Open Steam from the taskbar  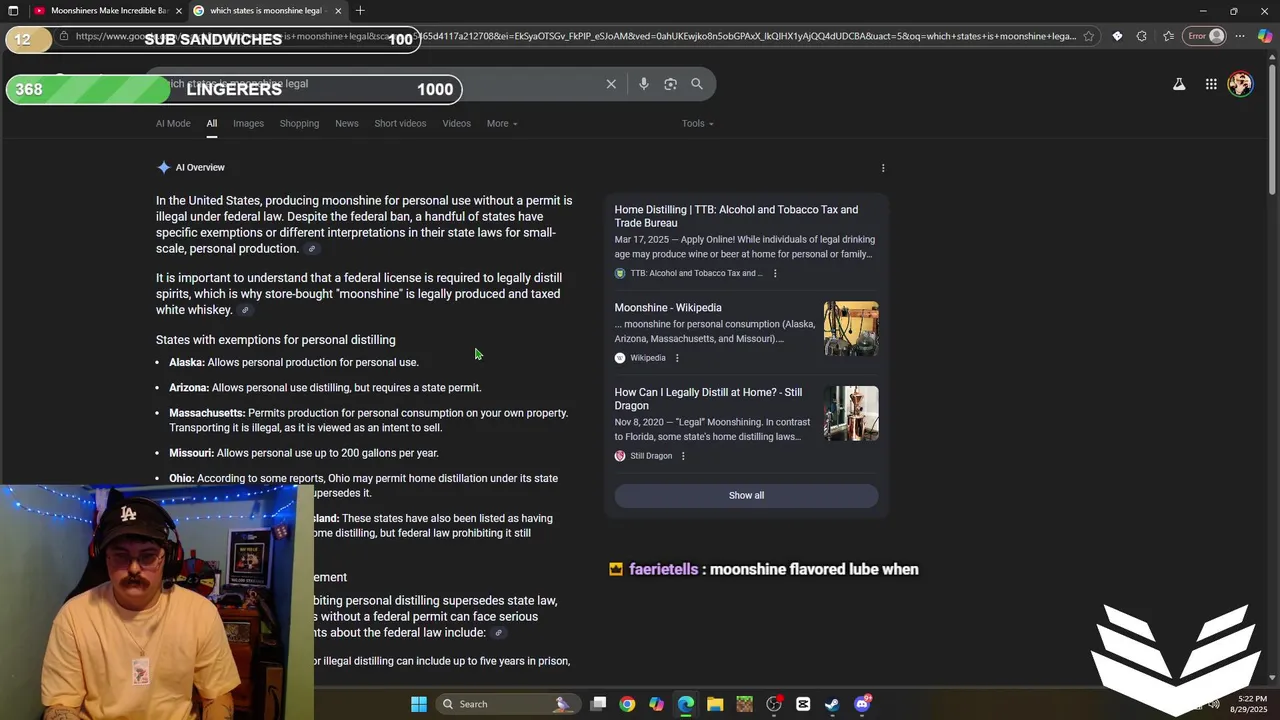click(x=832, y=704)
